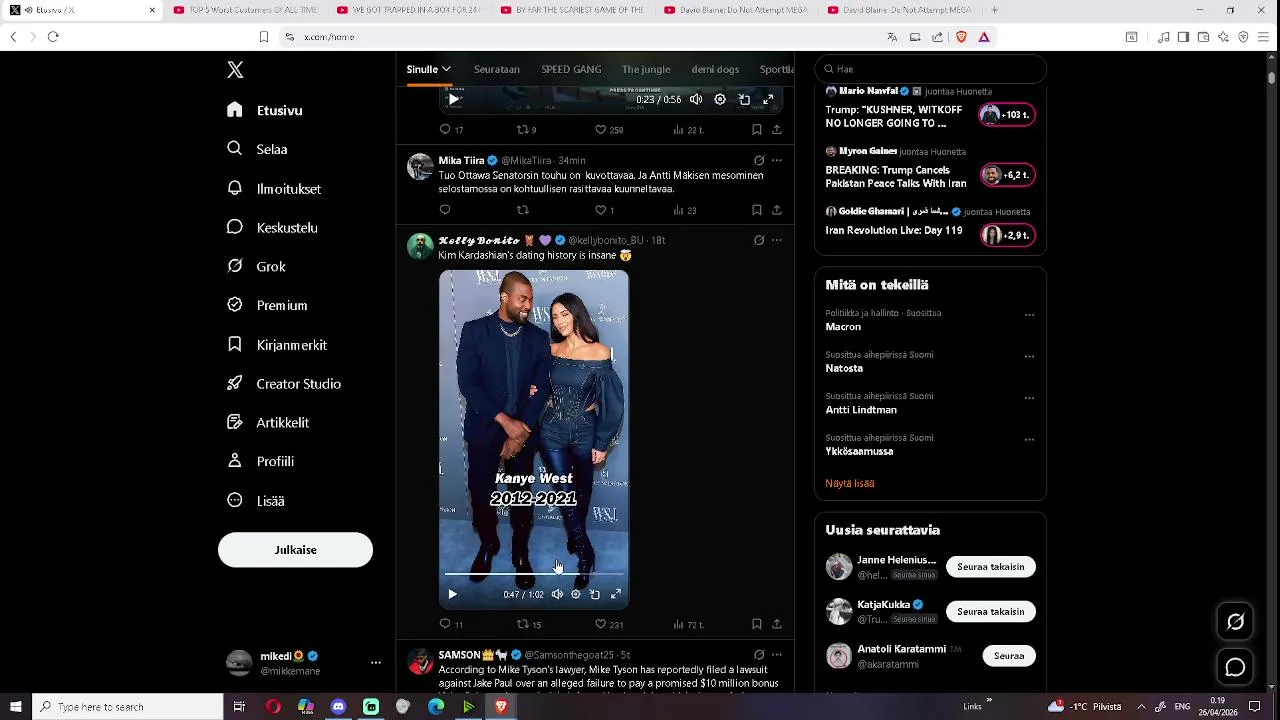Click the Hae search field

coord(930,69)
